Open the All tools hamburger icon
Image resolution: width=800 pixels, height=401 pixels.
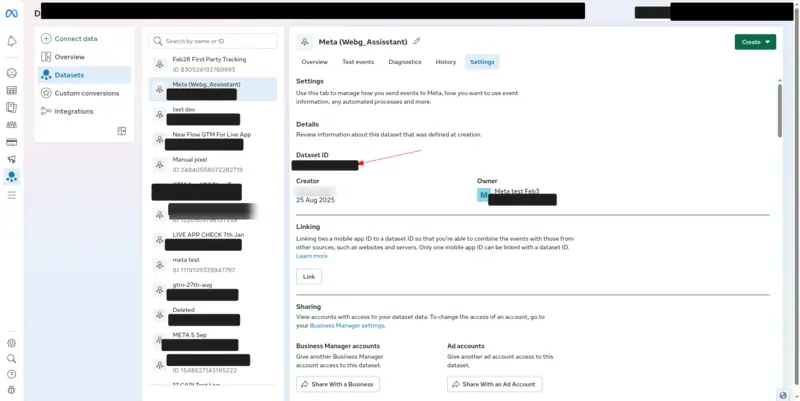point(11,195)
